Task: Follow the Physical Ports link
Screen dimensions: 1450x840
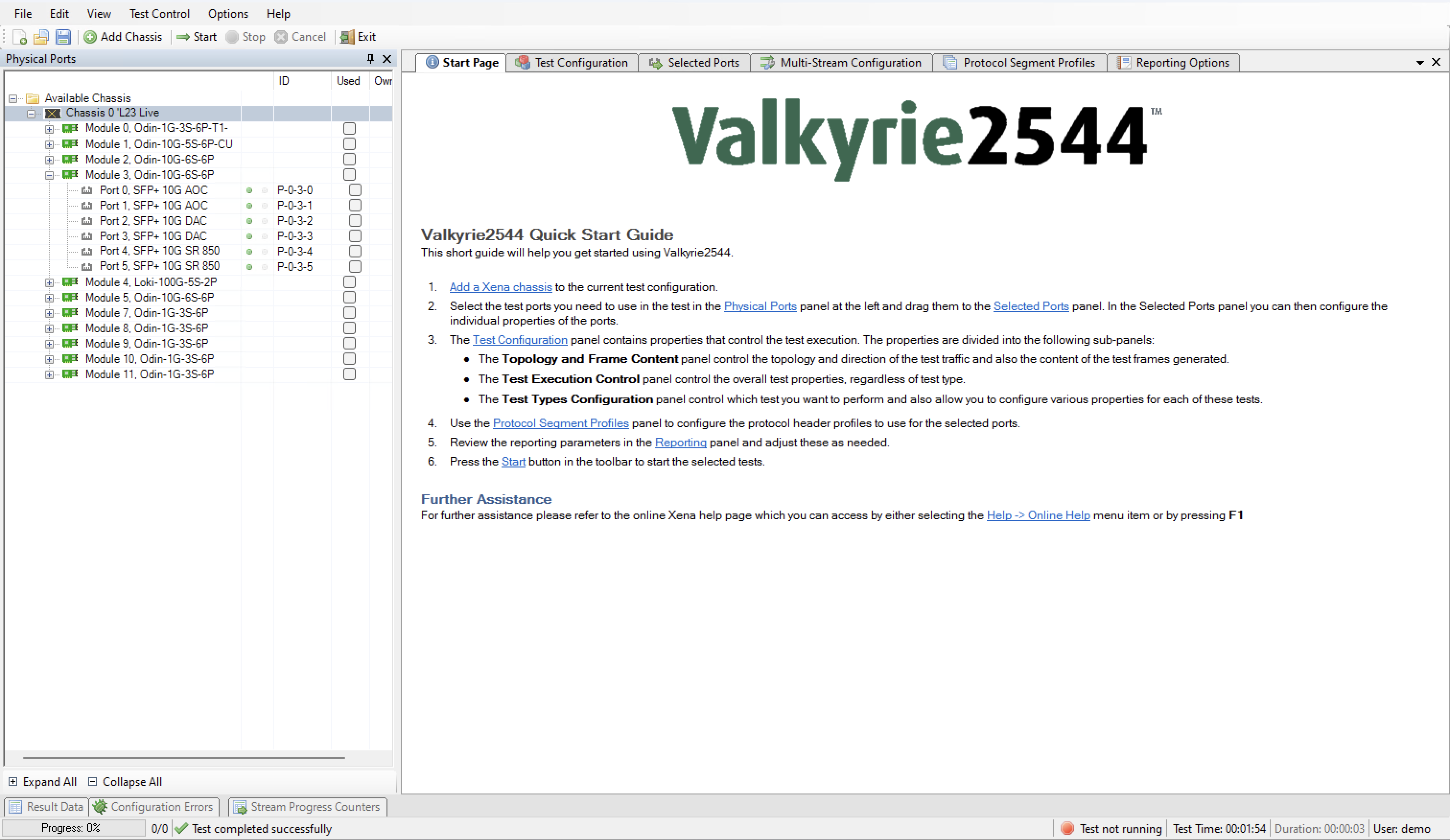Action: coord(760,306)
